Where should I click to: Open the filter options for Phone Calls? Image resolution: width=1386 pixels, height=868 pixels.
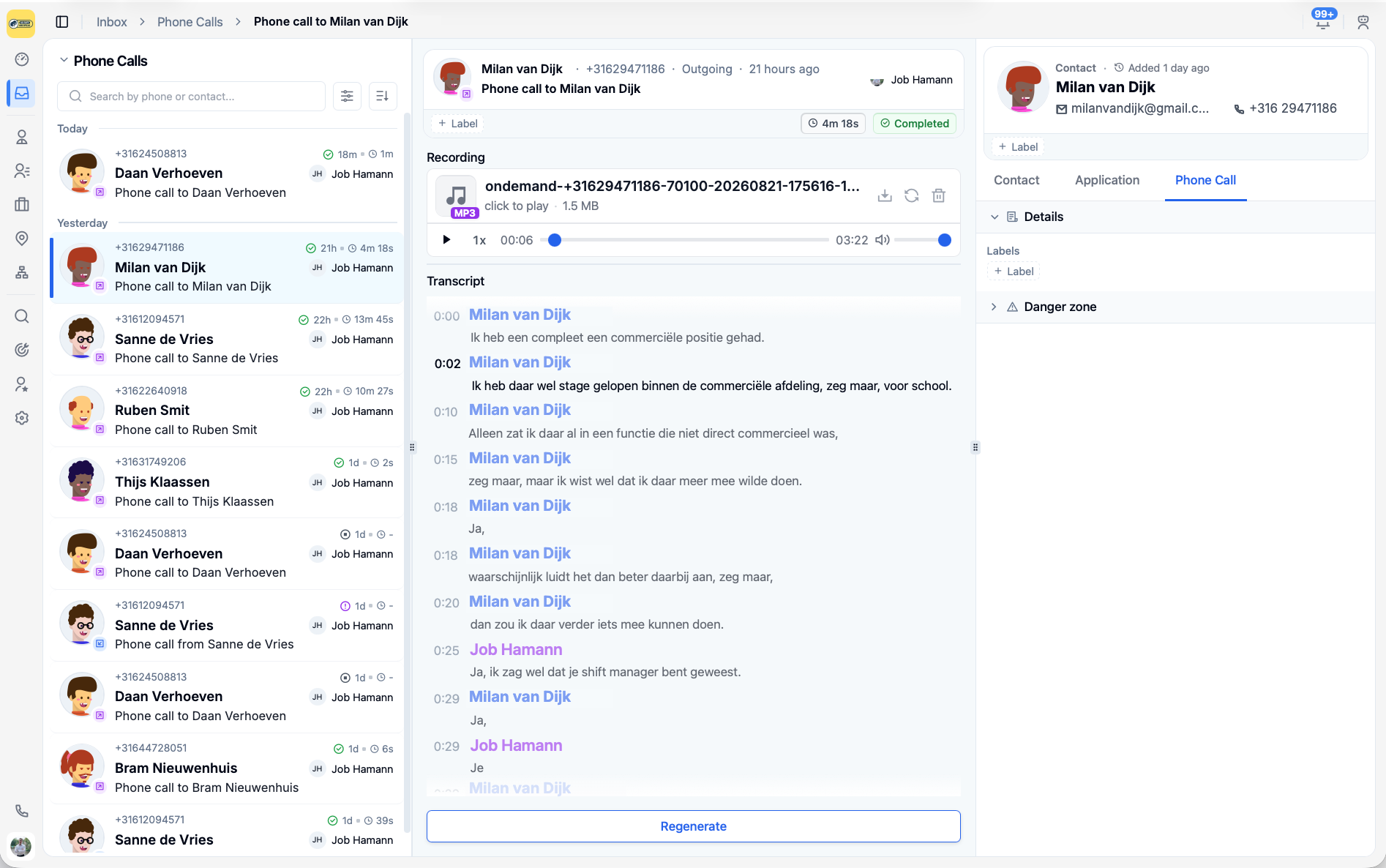pos(347,96)
